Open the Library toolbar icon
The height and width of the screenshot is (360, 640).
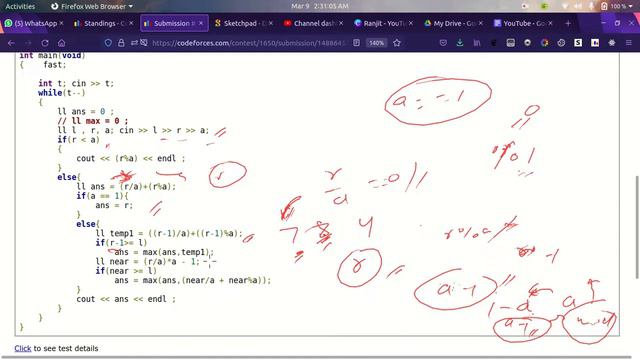click(x=477, y=43)
